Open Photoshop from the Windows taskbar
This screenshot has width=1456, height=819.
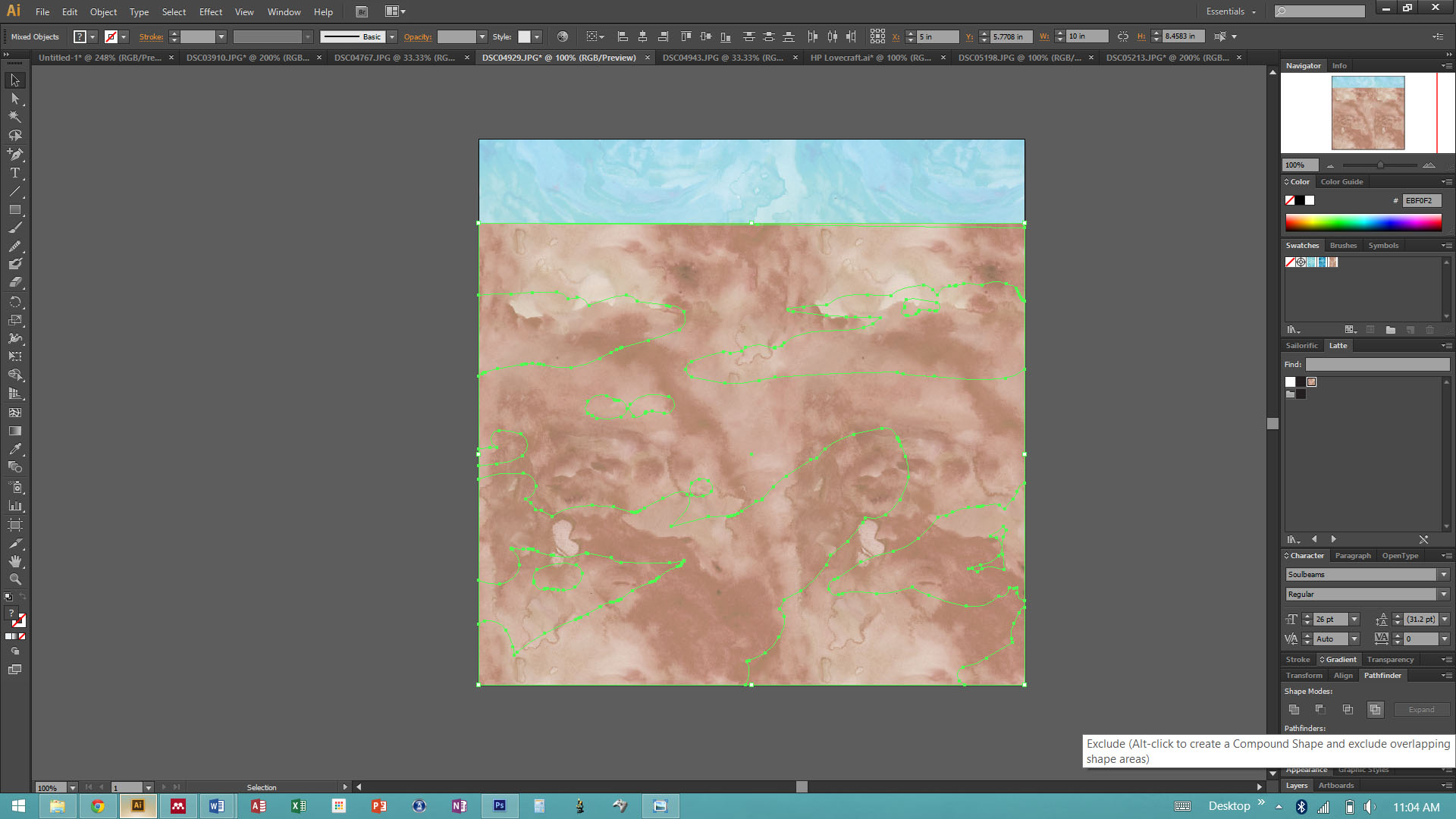point(499,806)
